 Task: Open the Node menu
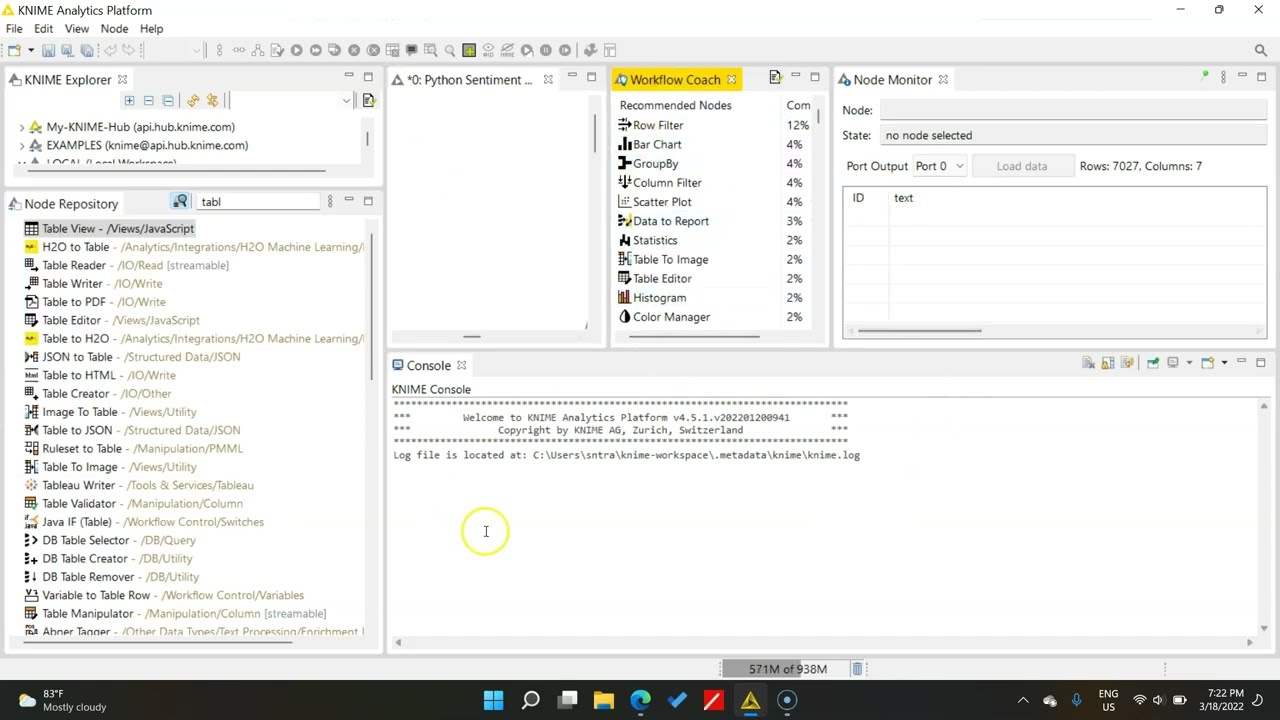pyautogui.click(x=114, y=29)
